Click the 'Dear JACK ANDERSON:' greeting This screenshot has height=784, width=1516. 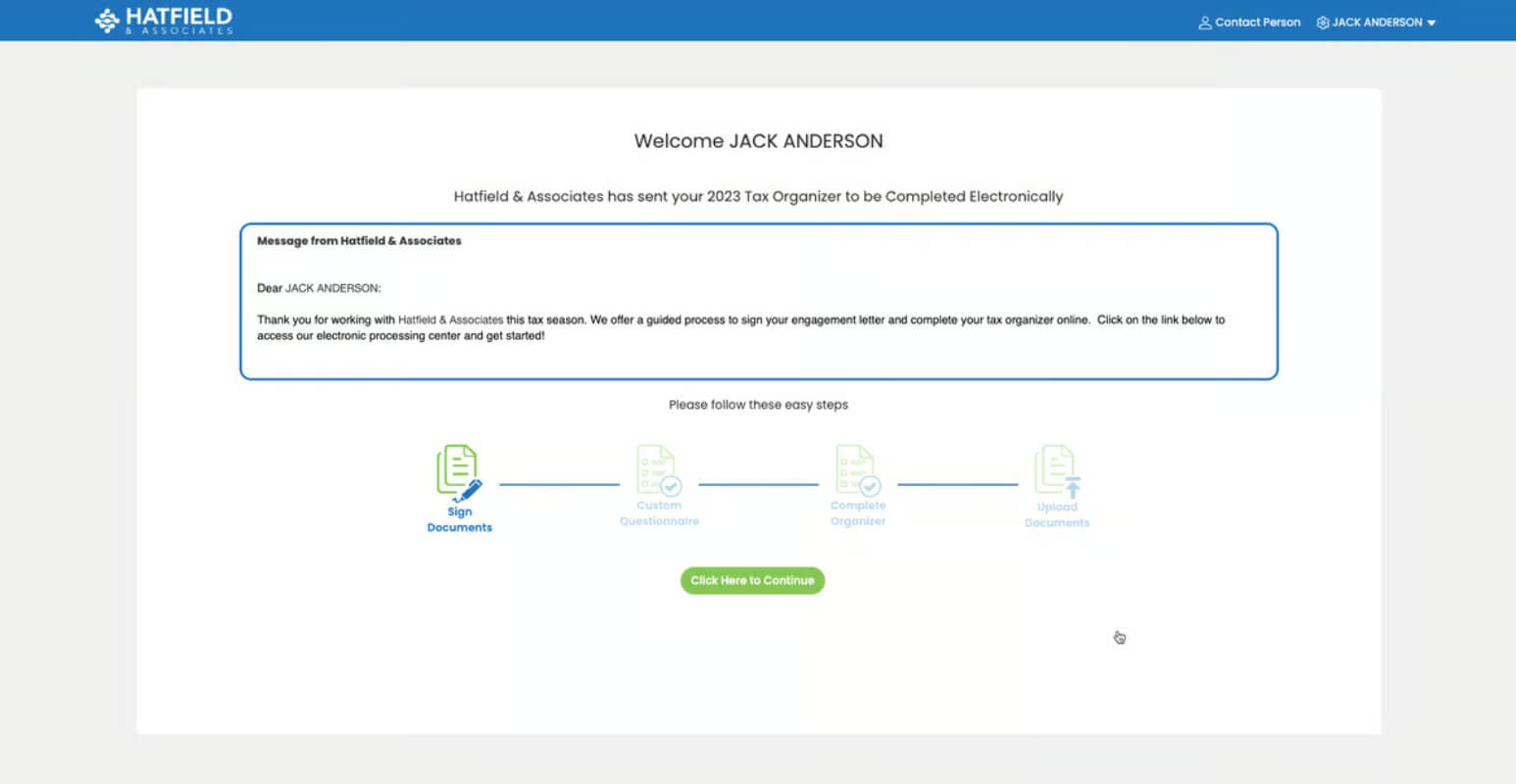[x=319, y=288]
